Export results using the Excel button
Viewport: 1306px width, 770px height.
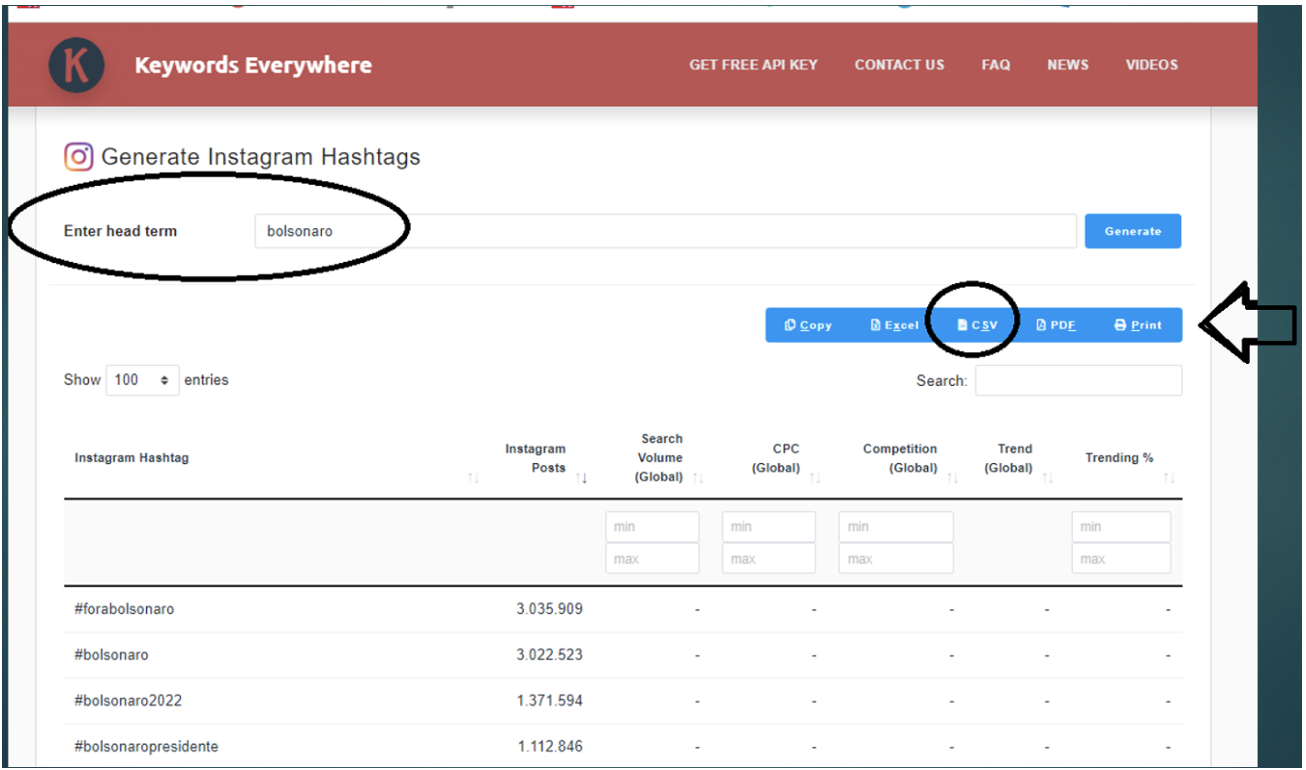pos(894,325)
